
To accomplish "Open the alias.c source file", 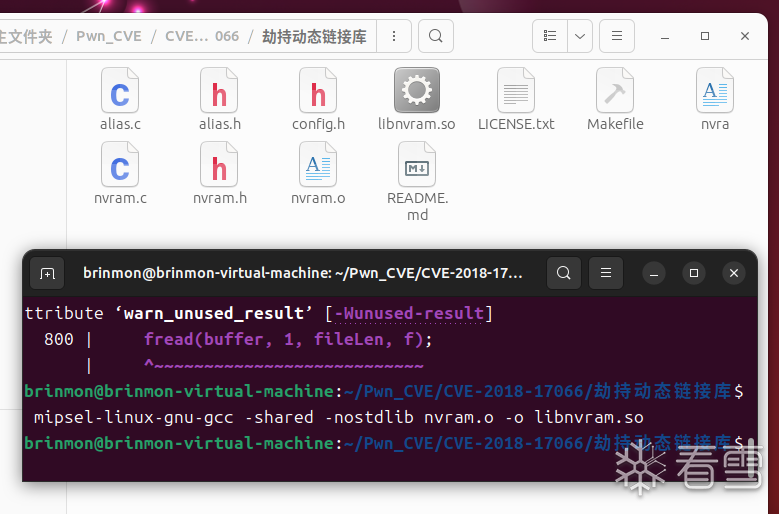I will coord(120,100).
